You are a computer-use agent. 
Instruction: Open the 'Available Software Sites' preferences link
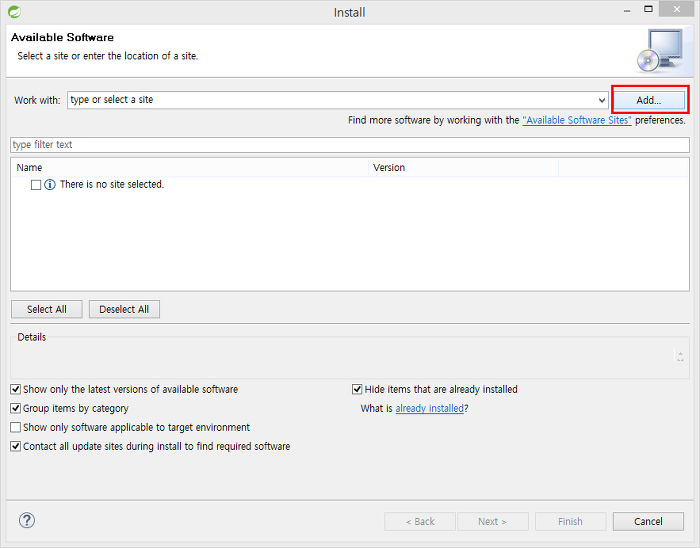point(577,120)
